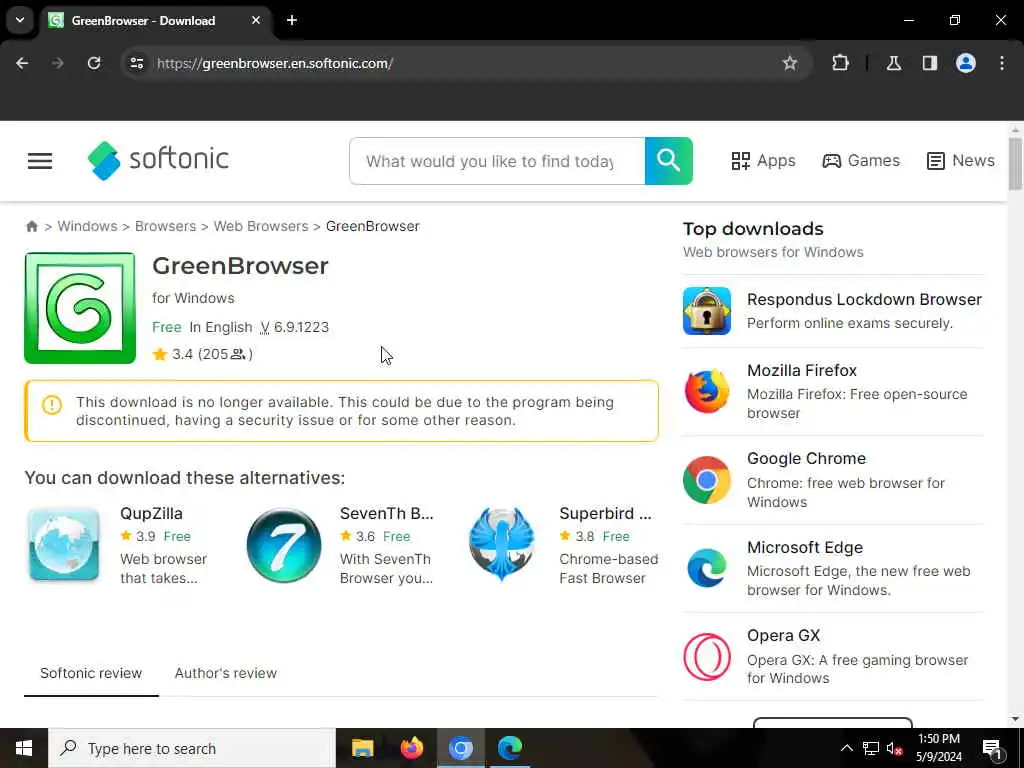Go to Web Browsers breadcrumb link
Screen dimensions: 1024x768
pyautogui.click(x=261, y=226)
